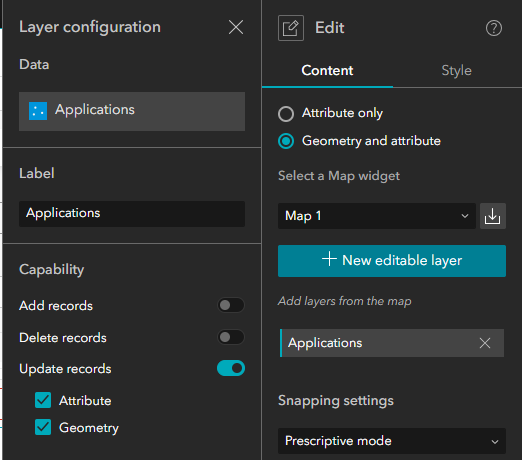Image resolution: width=522 pixels, height=460 pixels.
Task: Select the Attribute only radio button
Action: point(286,114)
